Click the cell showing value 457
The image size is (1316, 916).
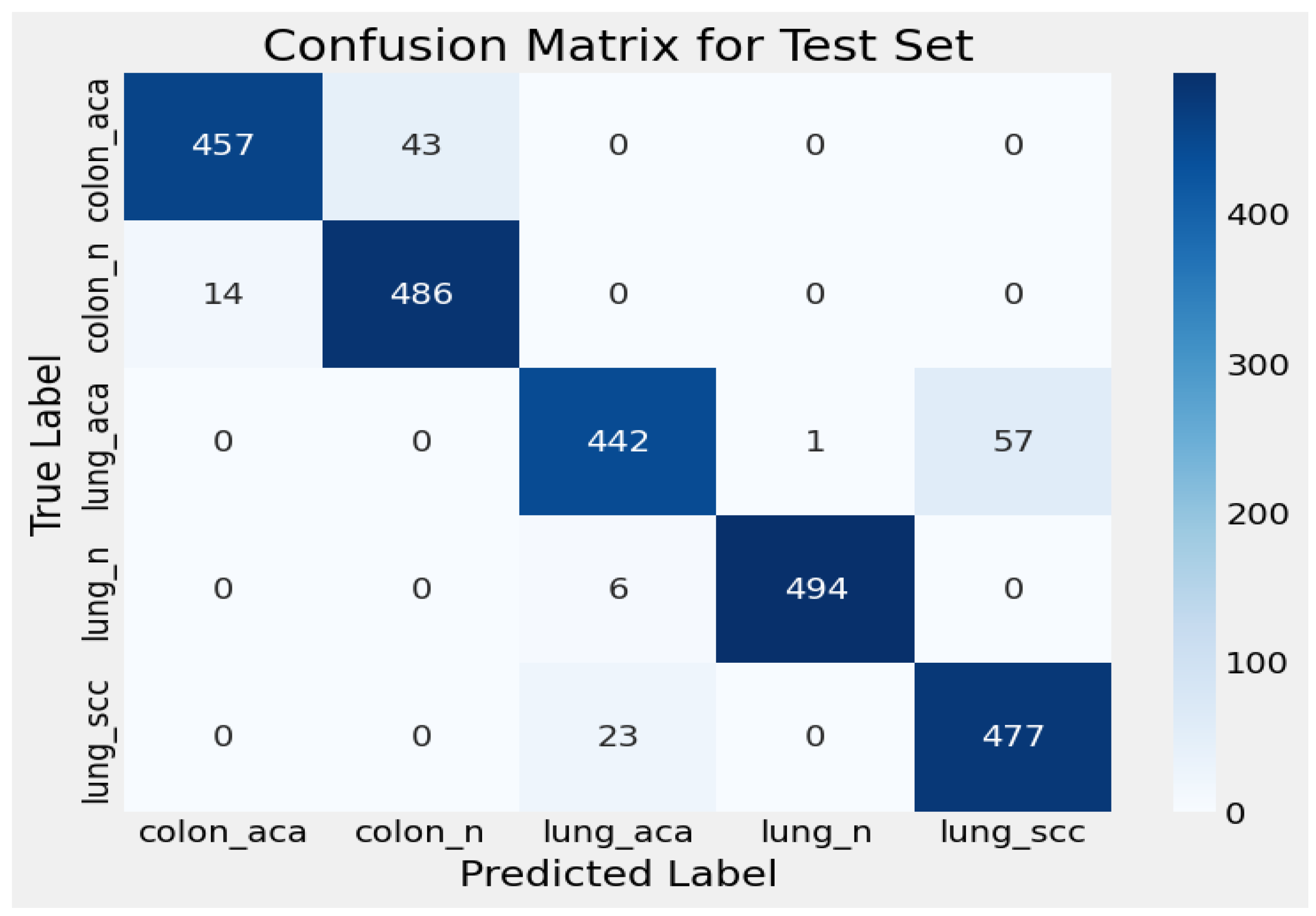223,146
